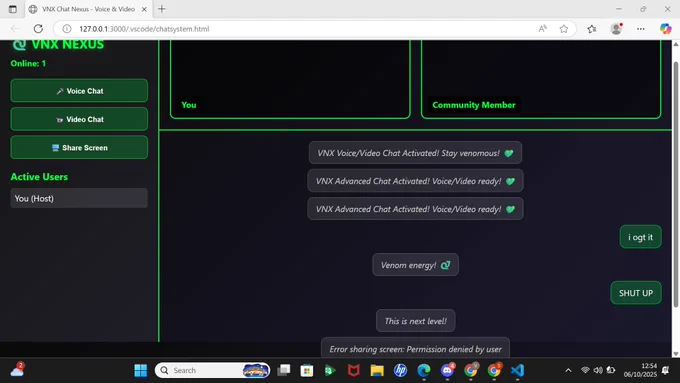Open the notifications bell icon

tap(666, 370)
